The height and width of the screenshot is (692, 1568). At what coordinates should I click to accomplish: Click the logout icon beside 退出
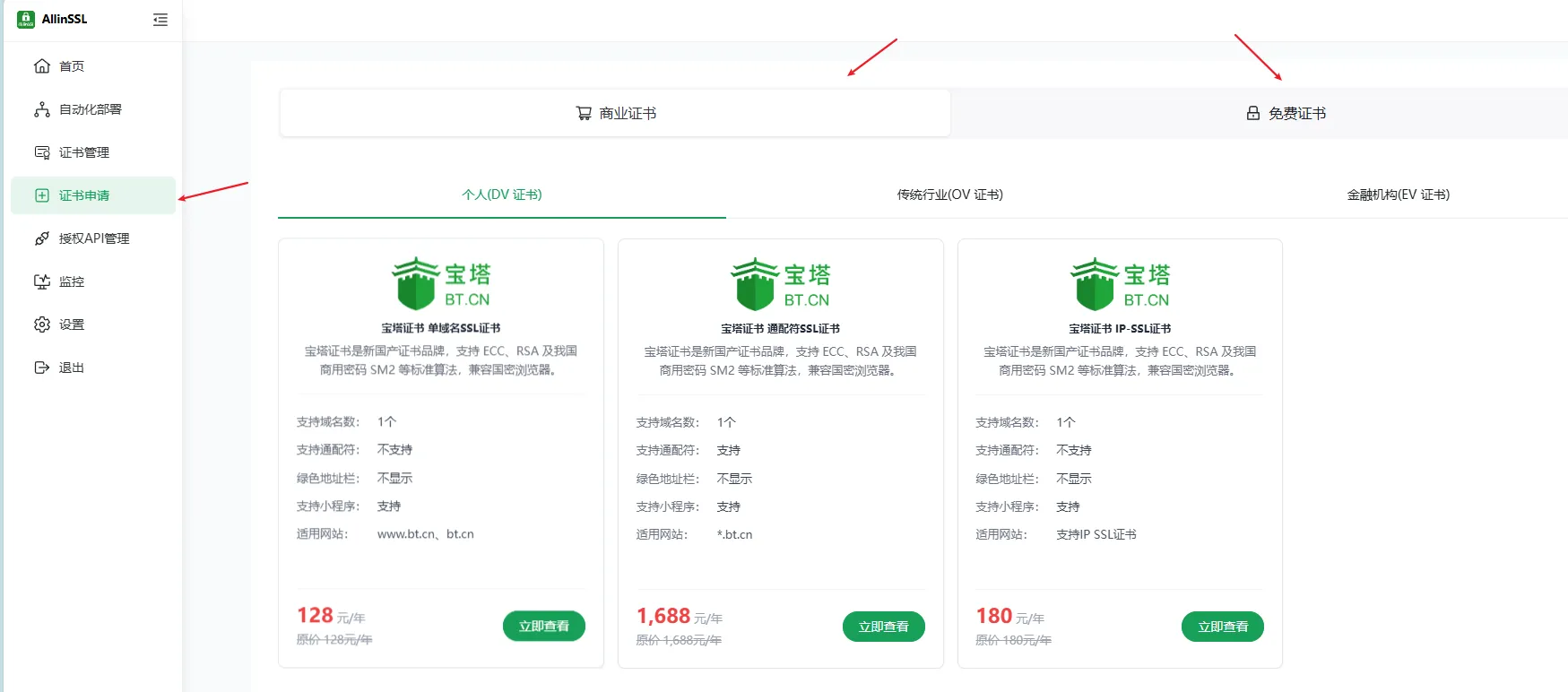(x=42, y=368)
